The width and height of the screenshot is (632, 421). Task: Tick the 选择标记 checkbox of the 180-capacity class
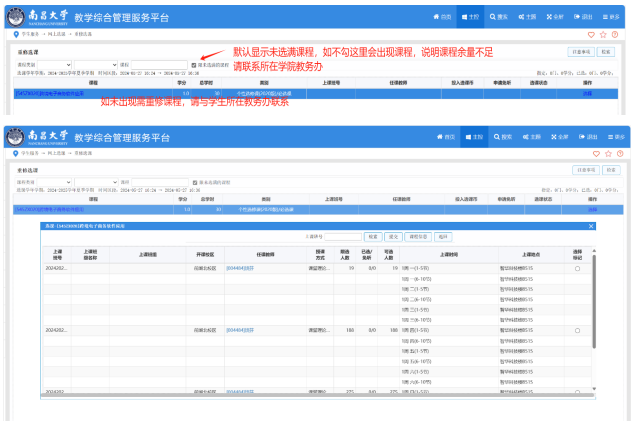click(577, 330)
